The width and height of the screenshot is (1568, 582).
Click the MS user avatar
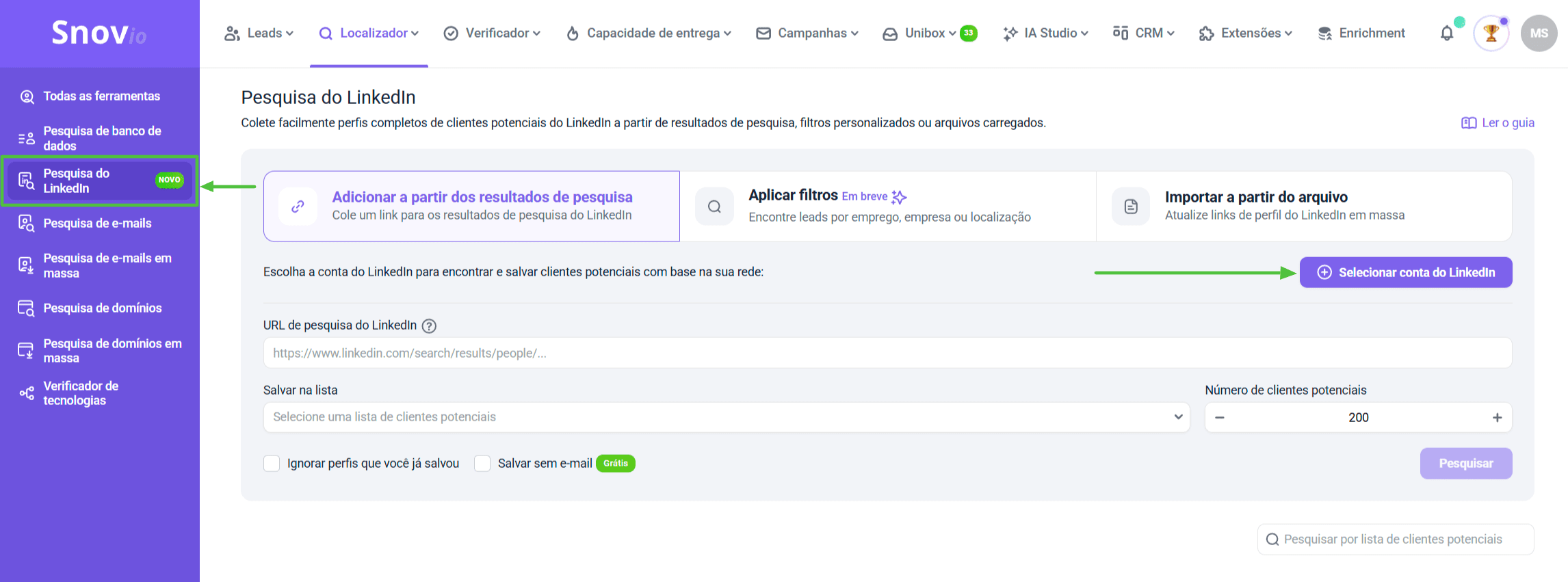point(1539,34)
